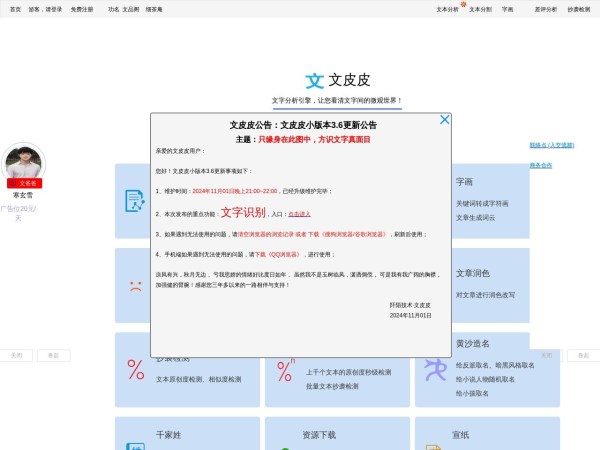Click the user avatar photo on left
Viewport: 600px width, 450px height.
click(x=24, y=163)
